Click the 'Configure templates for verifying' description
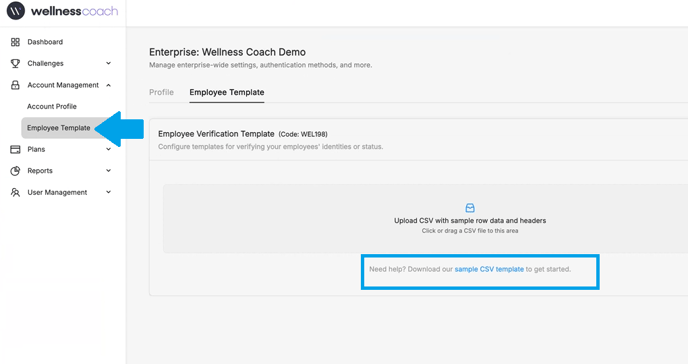Image resolution: width=688 pixels, height=364 pixels. [x=271, y=147]
